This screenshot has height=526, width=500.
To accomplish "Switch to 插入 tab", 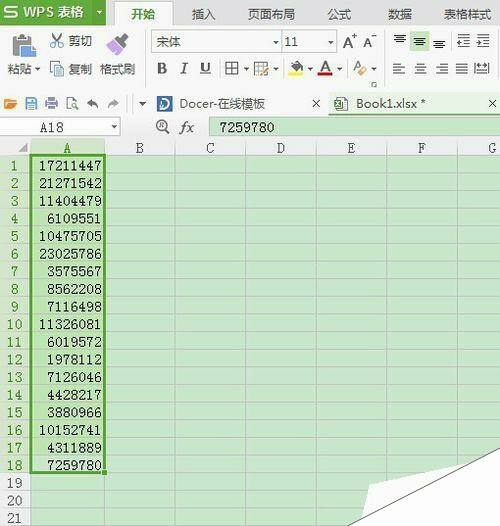I will (x=203, y=14).
